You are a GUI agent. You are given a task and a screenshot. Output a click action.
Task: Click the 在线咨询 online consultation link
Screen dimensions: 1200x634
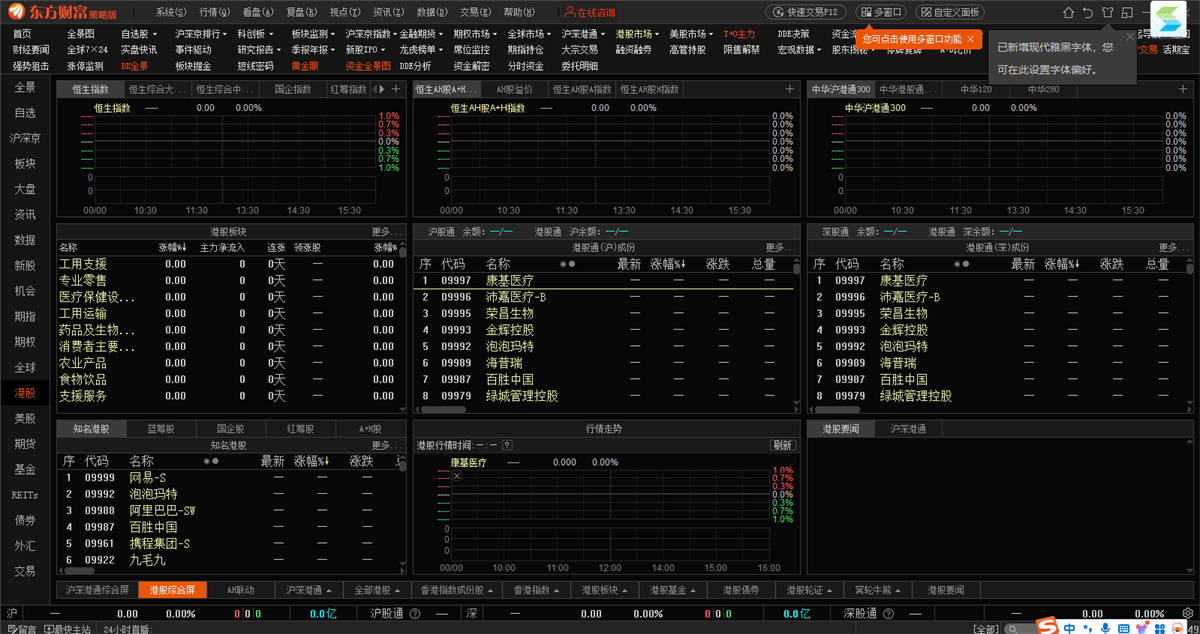click(x=590, y=13)
